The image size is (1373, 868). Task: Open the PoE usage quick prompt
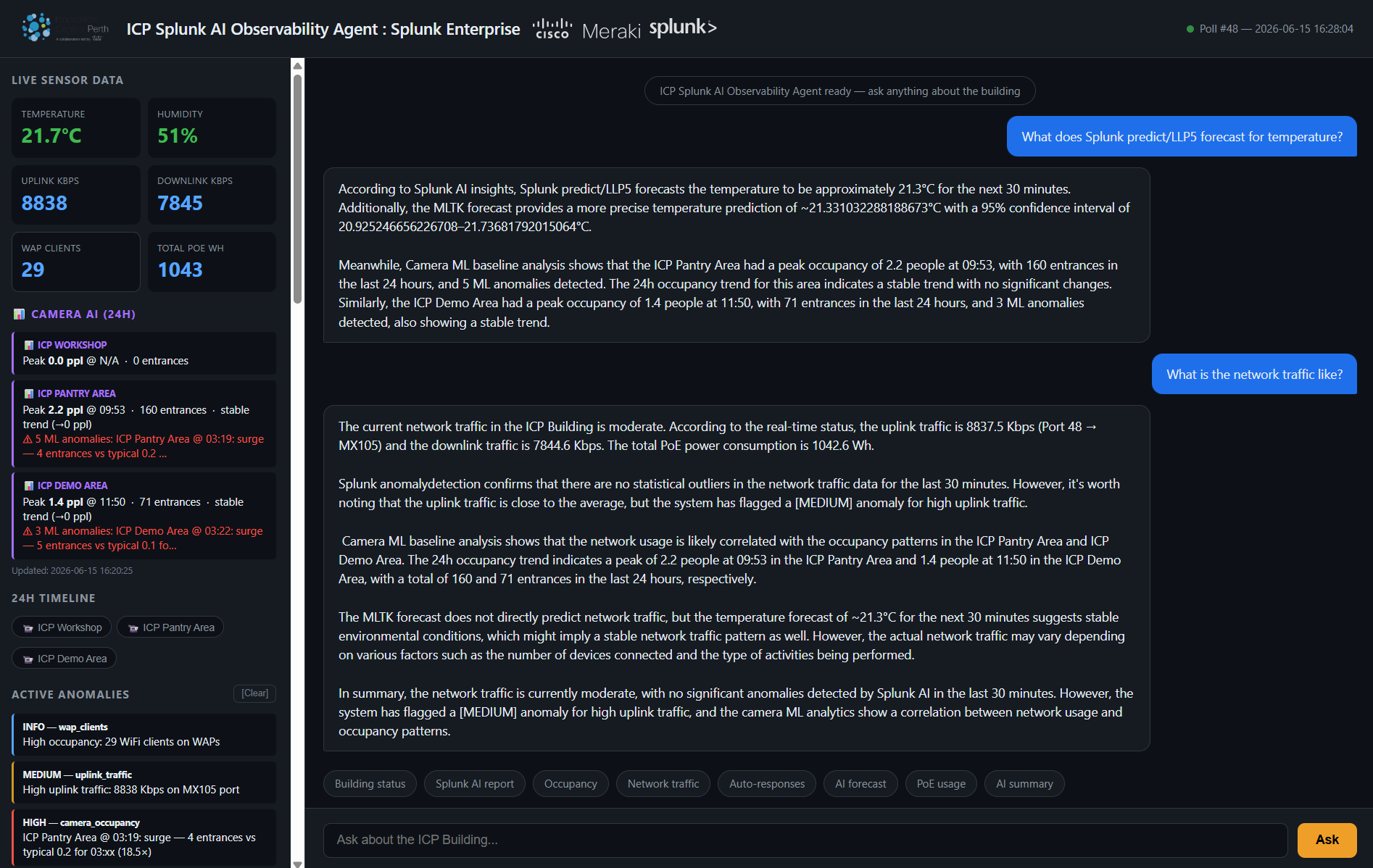pyautogui.click(x=941, y=784)
